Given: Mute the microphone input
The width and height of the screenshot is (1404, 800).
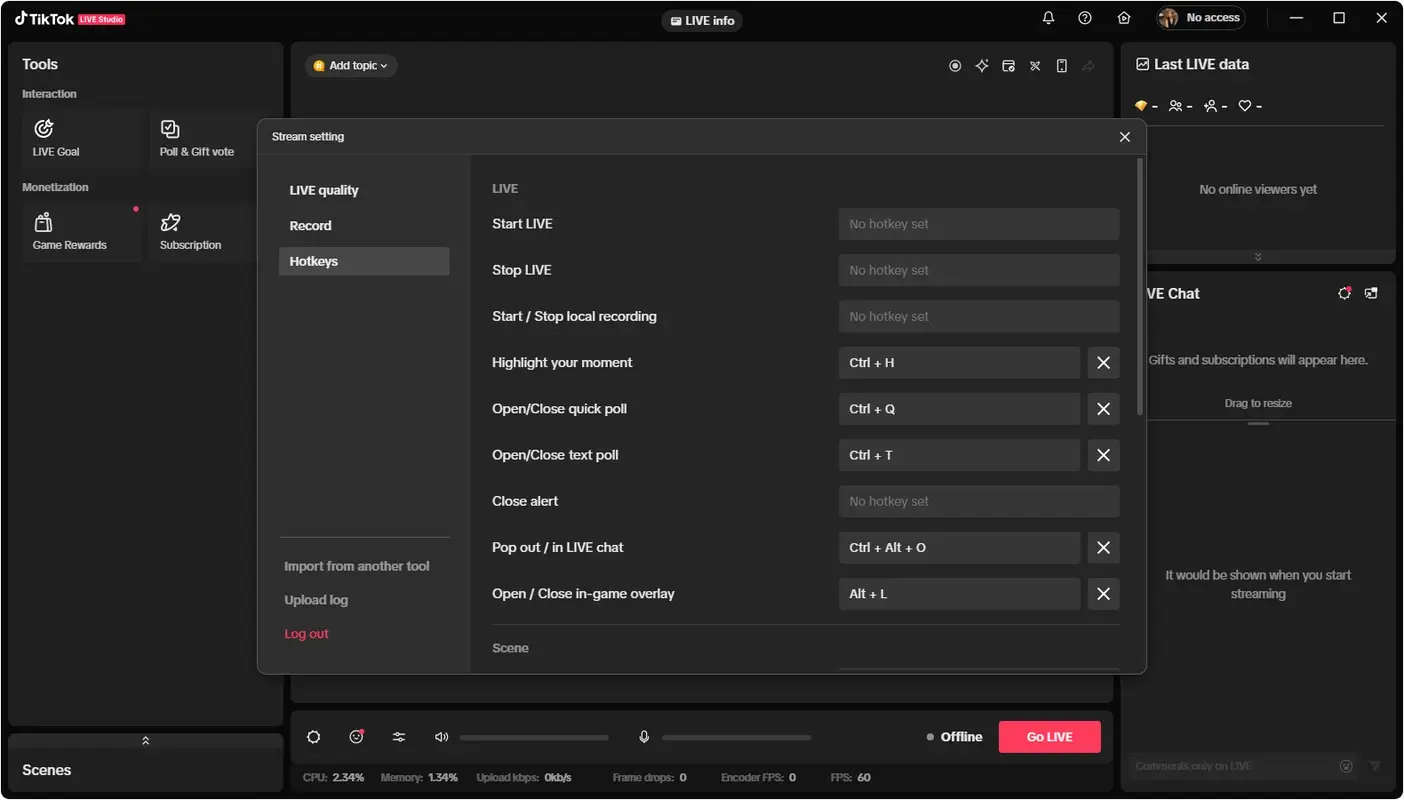Looking at the screenshot, I should point(644,737).
